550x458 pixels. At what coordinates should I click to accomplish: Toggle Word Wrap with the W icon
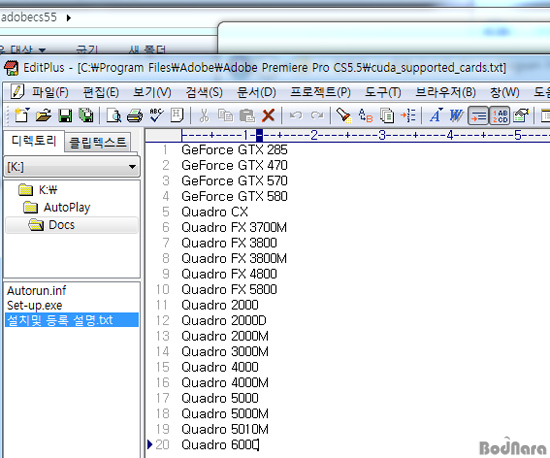click(456, 115)
